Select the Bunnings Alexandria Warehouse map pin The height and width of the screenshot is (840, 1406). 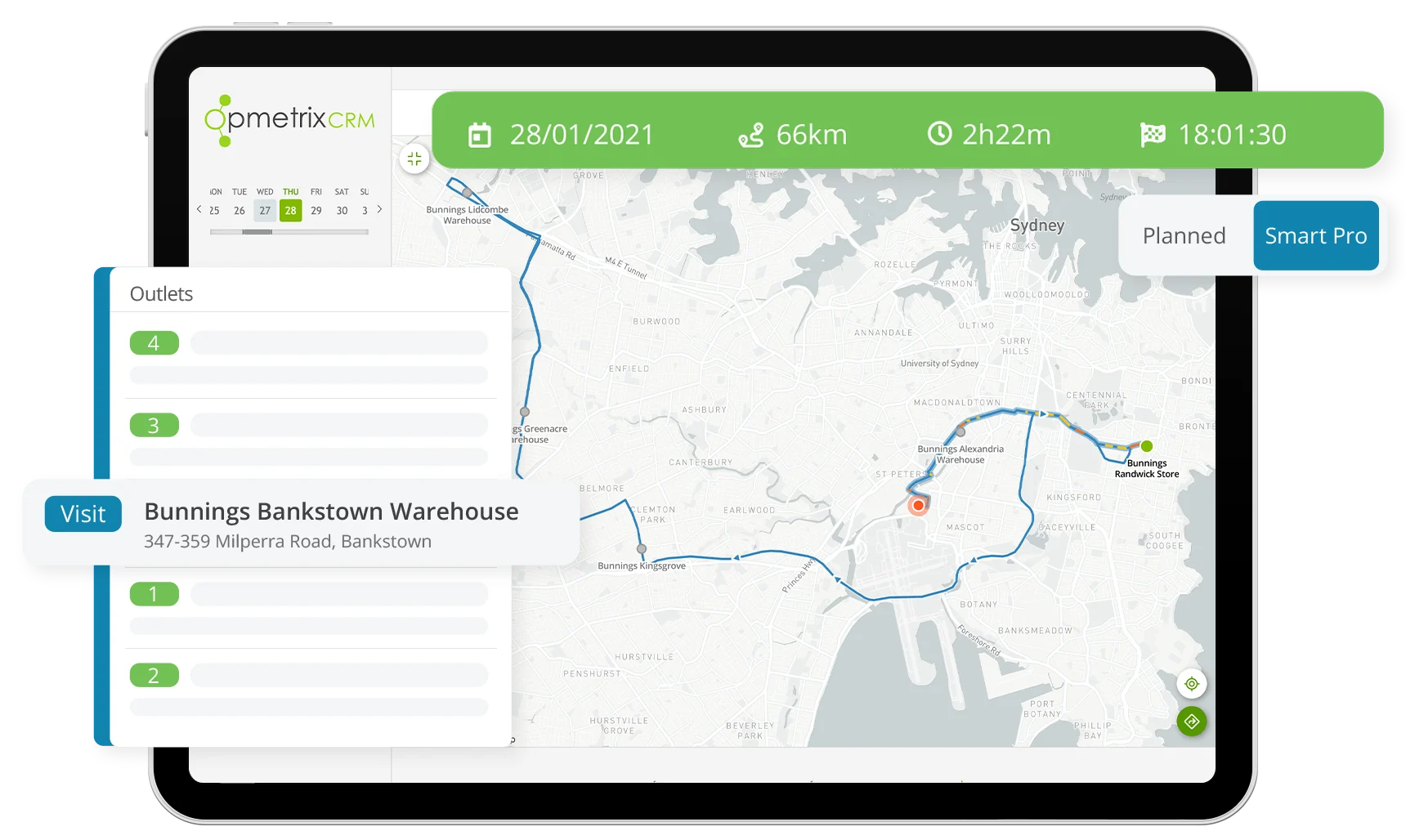click(960, 431)
